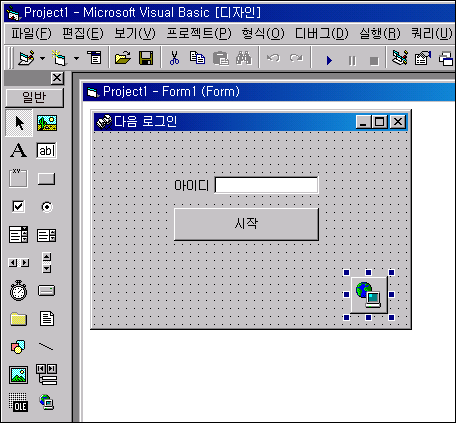Open the 디버그(D) menu
The image size is (456, 423).
click(x=322, y=33)
